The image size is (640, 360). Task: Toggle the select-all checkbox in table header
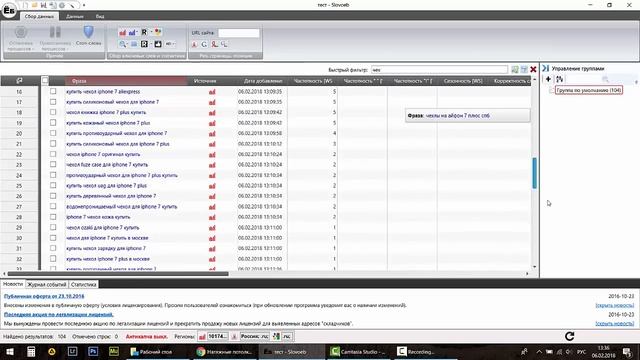(x=45, y=80)
